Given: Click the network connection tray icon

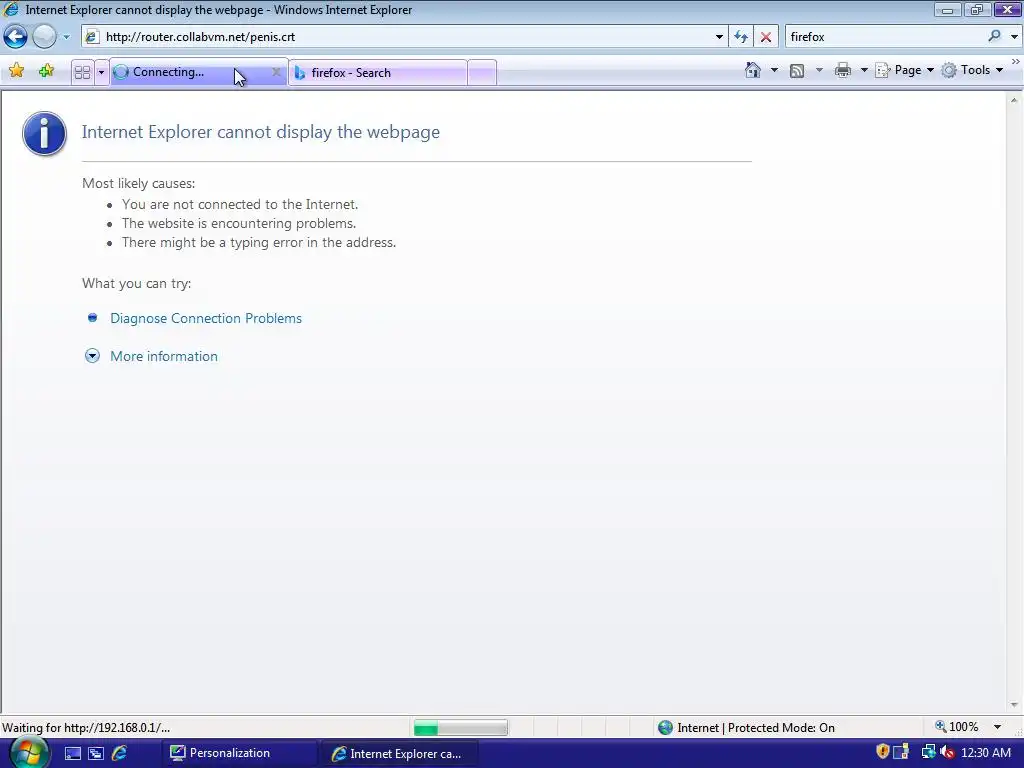Looking at the screenshot, I should [927, 752].
